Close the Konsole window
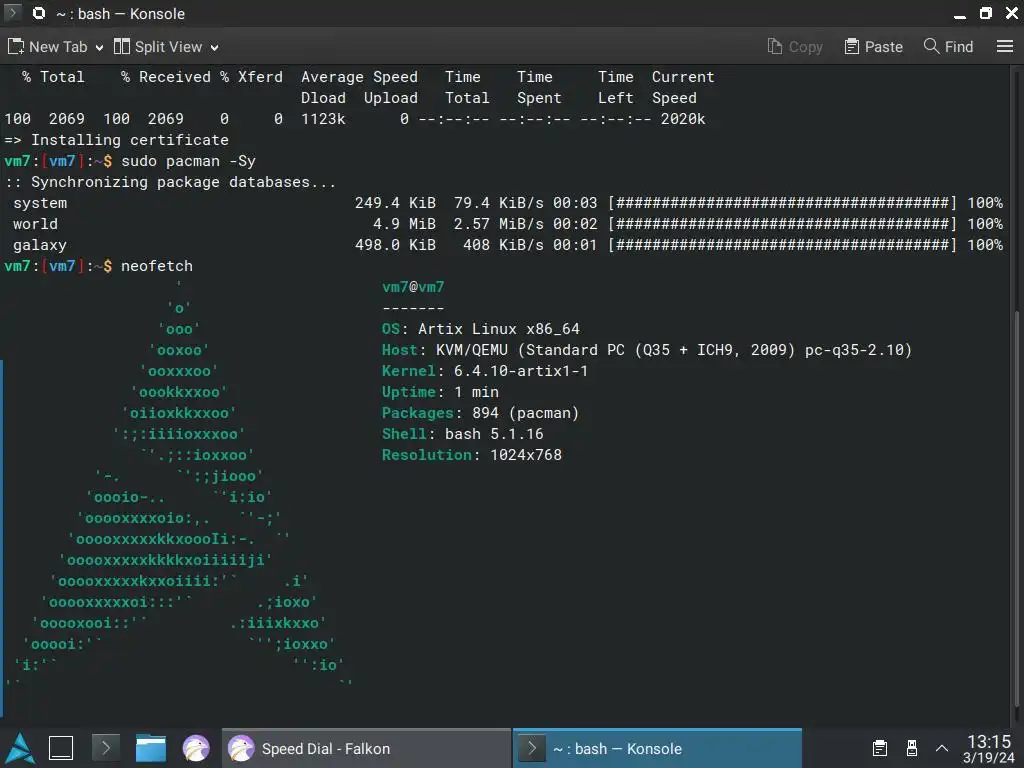Screen dimensions: 1024x768 (x=1011, y=14)
